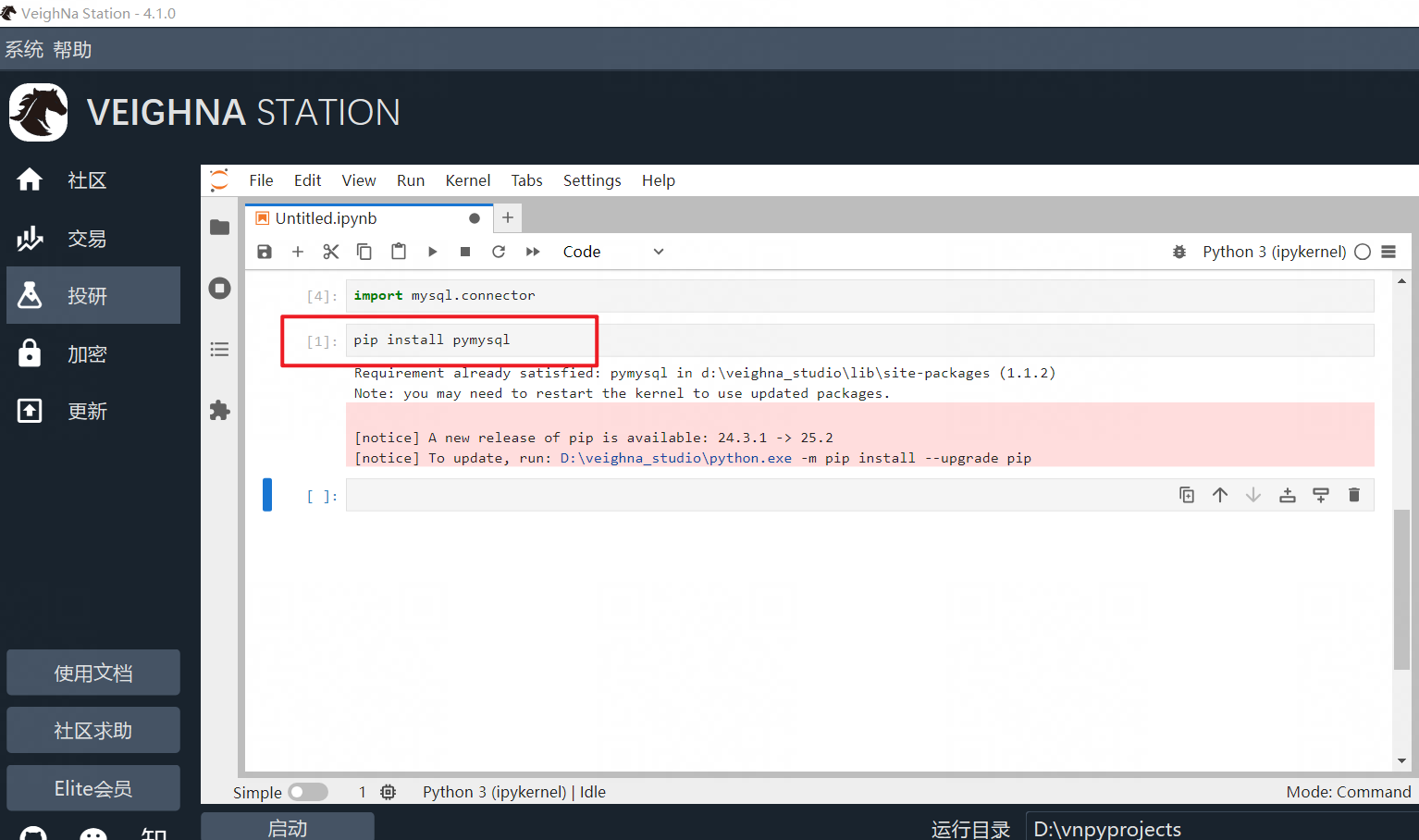
Task: Open the Tabs menu
Action: click(527, 180)
